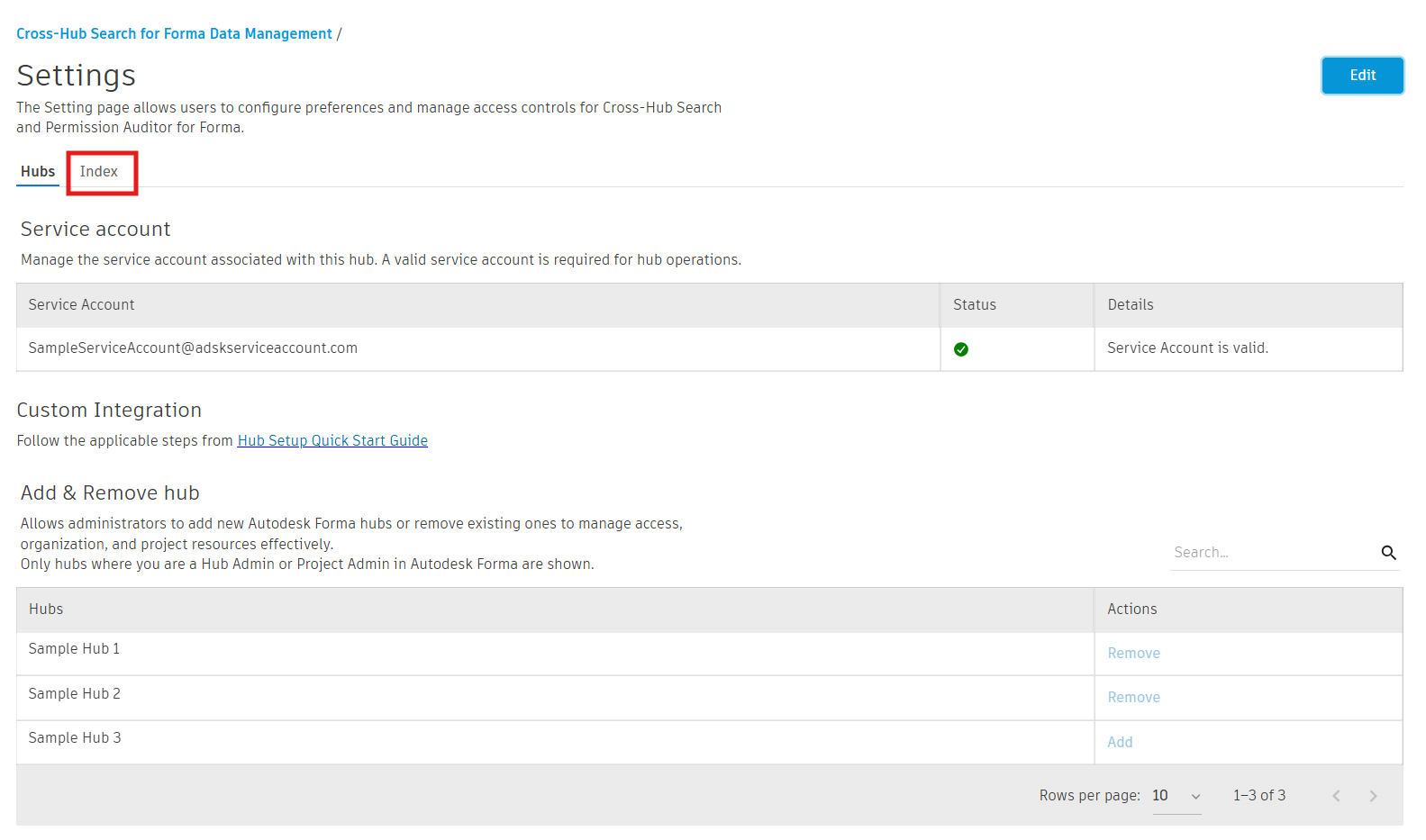Open Hub Setup Quick Start Guide link

332,440
